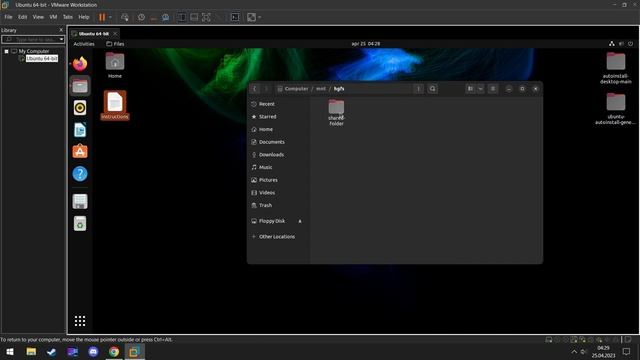Open Discord from the Windows taskbar
Viewport: 640px width, 360px height.
point(93,351)
